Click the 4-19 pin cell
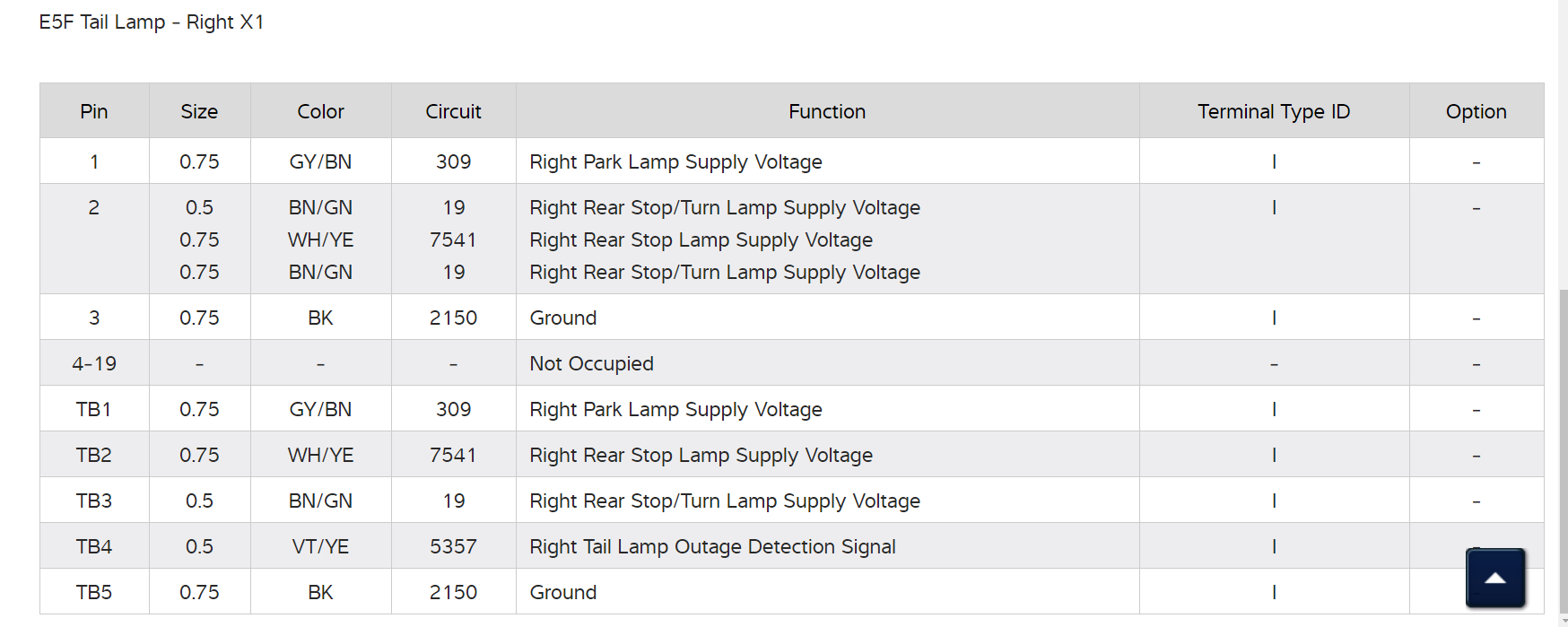 [94, 363]
